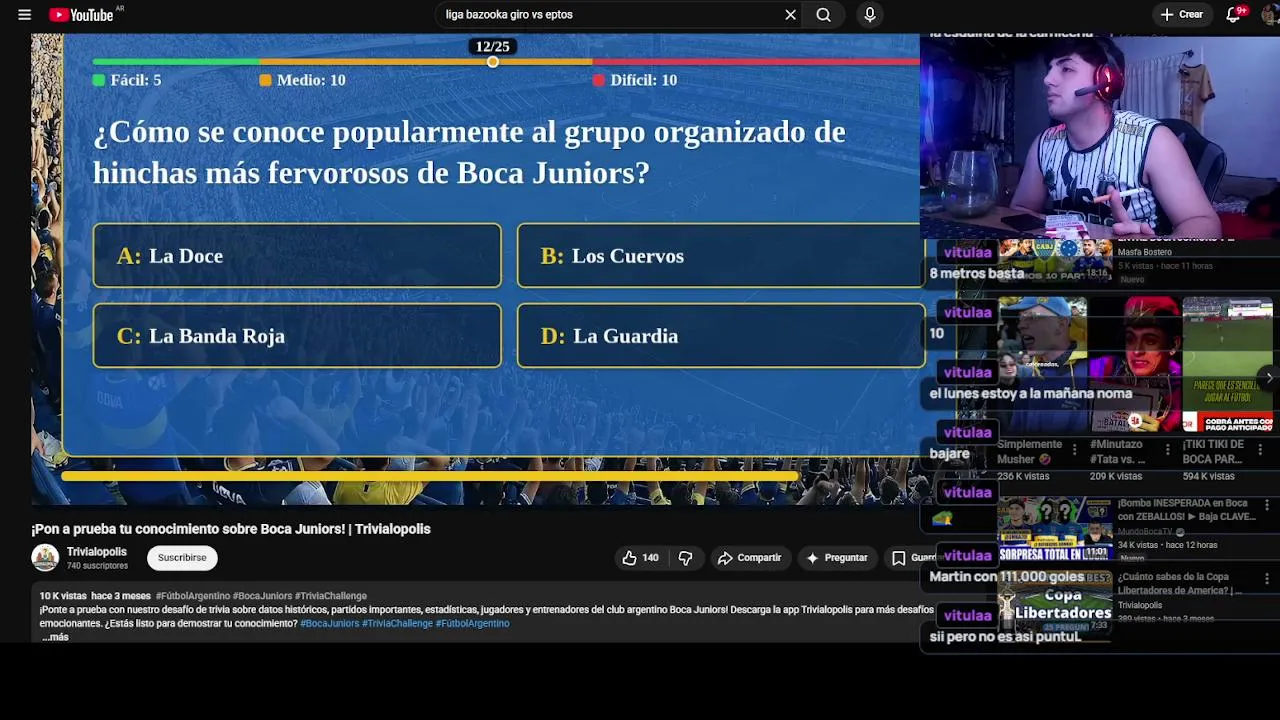Click the Compartir share button

pos(749,558)
